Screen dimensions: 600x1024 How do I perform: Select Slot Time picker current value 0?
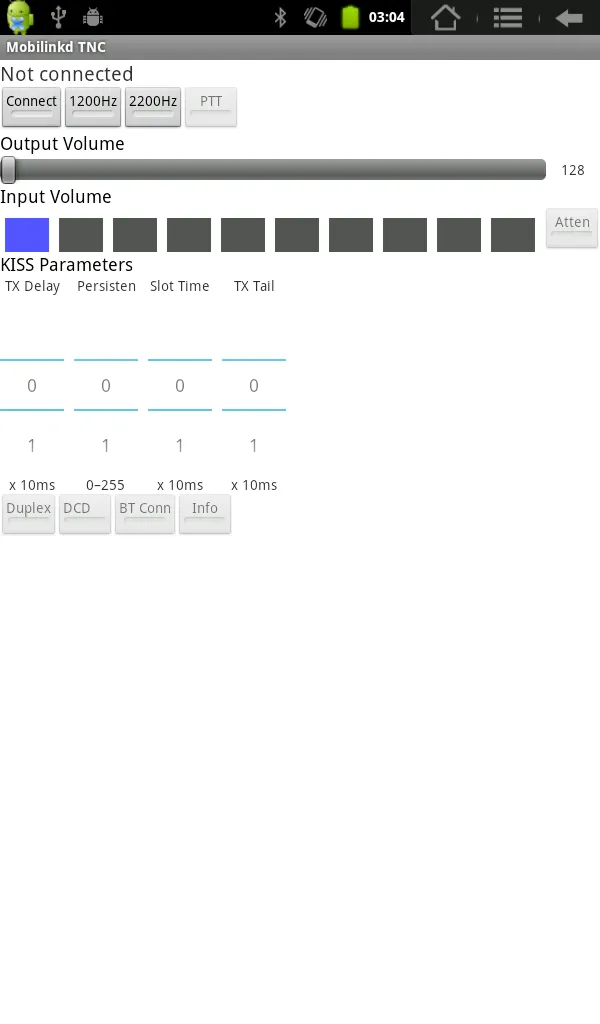click(180, 385)
